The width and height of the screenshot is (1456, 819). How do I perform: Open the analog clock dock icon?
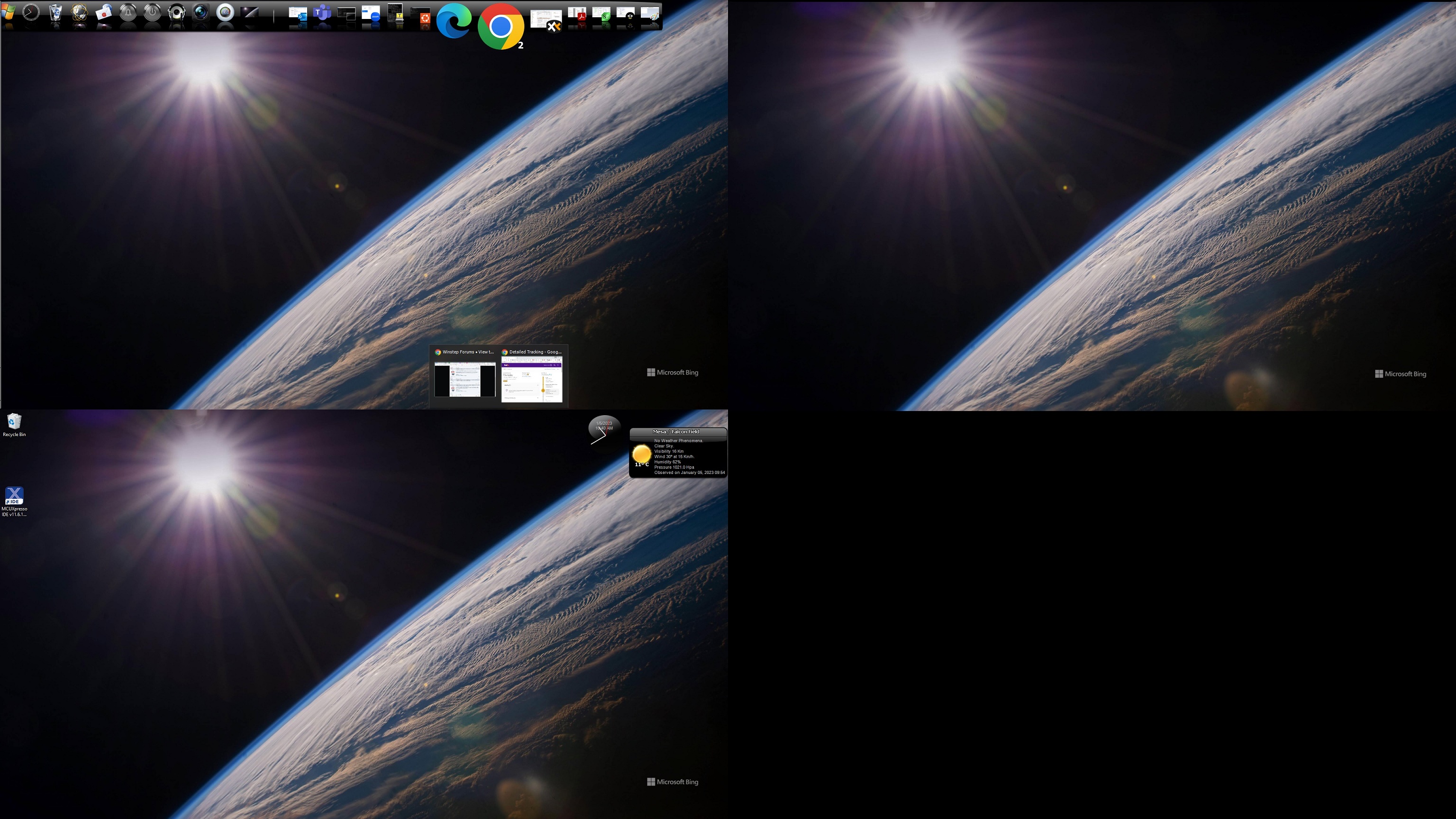click(x=31, y=12)
